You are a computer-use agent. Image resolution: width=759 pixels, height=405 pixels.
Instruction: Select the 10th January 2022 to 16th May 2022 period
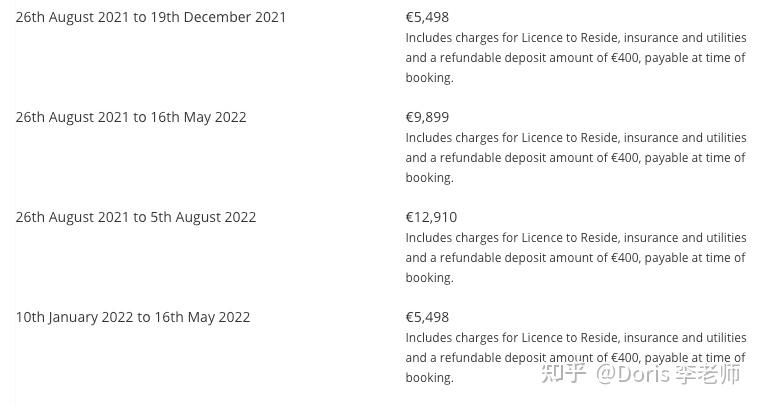[132, 317]
